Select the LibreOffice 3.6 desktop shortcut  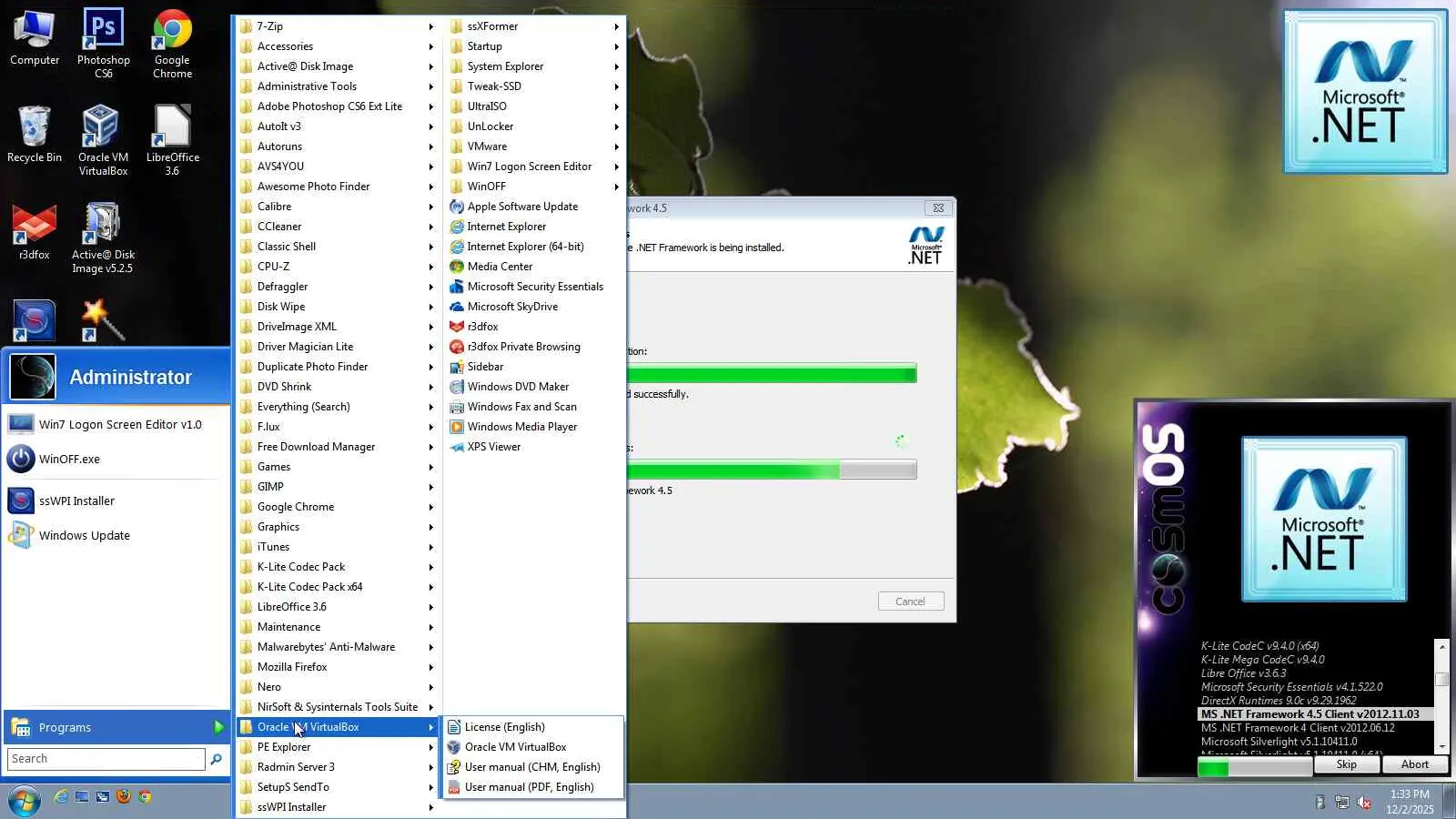(x=172, y=140)
